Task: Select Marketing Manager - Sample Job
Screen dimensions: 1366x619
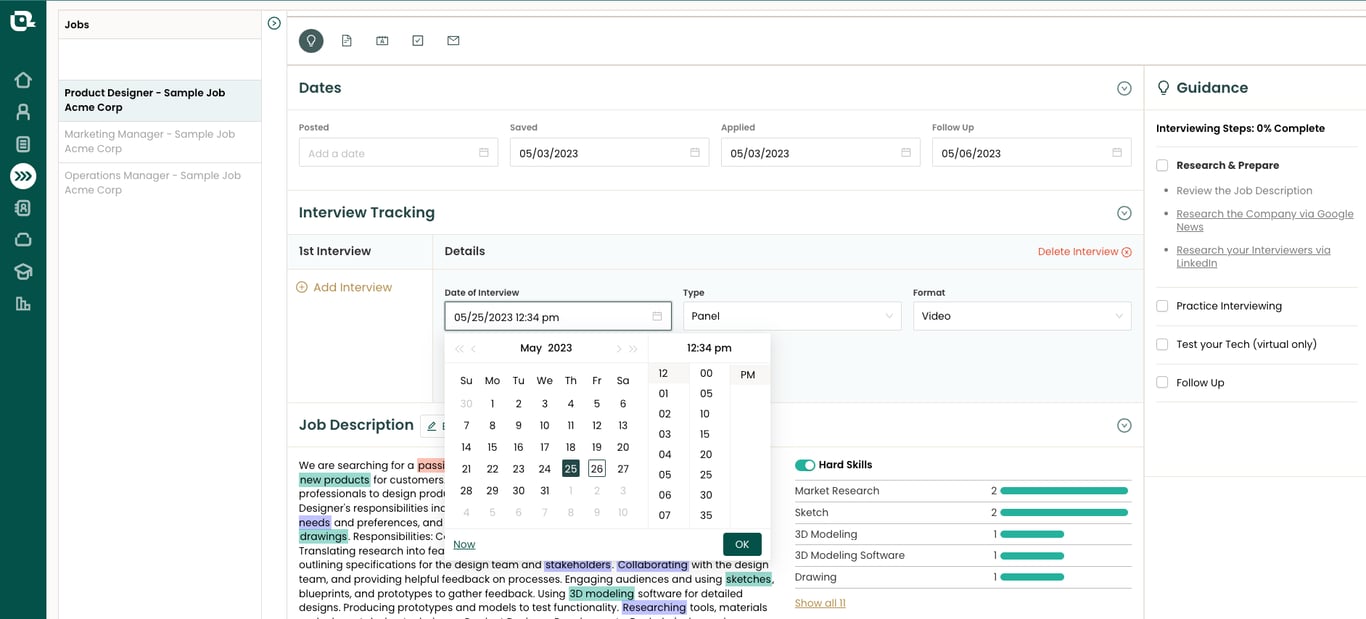Action: [x=160, y=141]
